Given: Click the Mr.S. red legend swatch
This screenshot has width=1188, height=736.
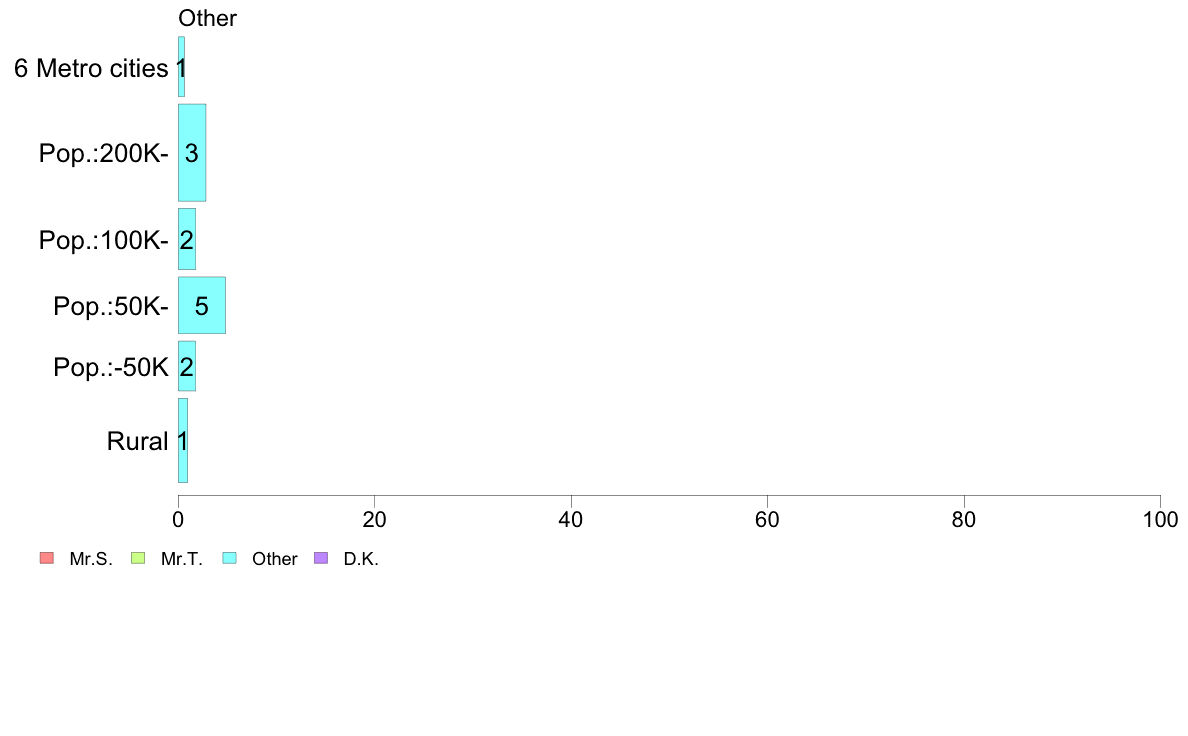Looking at the screenshot, I should [47, 559].
